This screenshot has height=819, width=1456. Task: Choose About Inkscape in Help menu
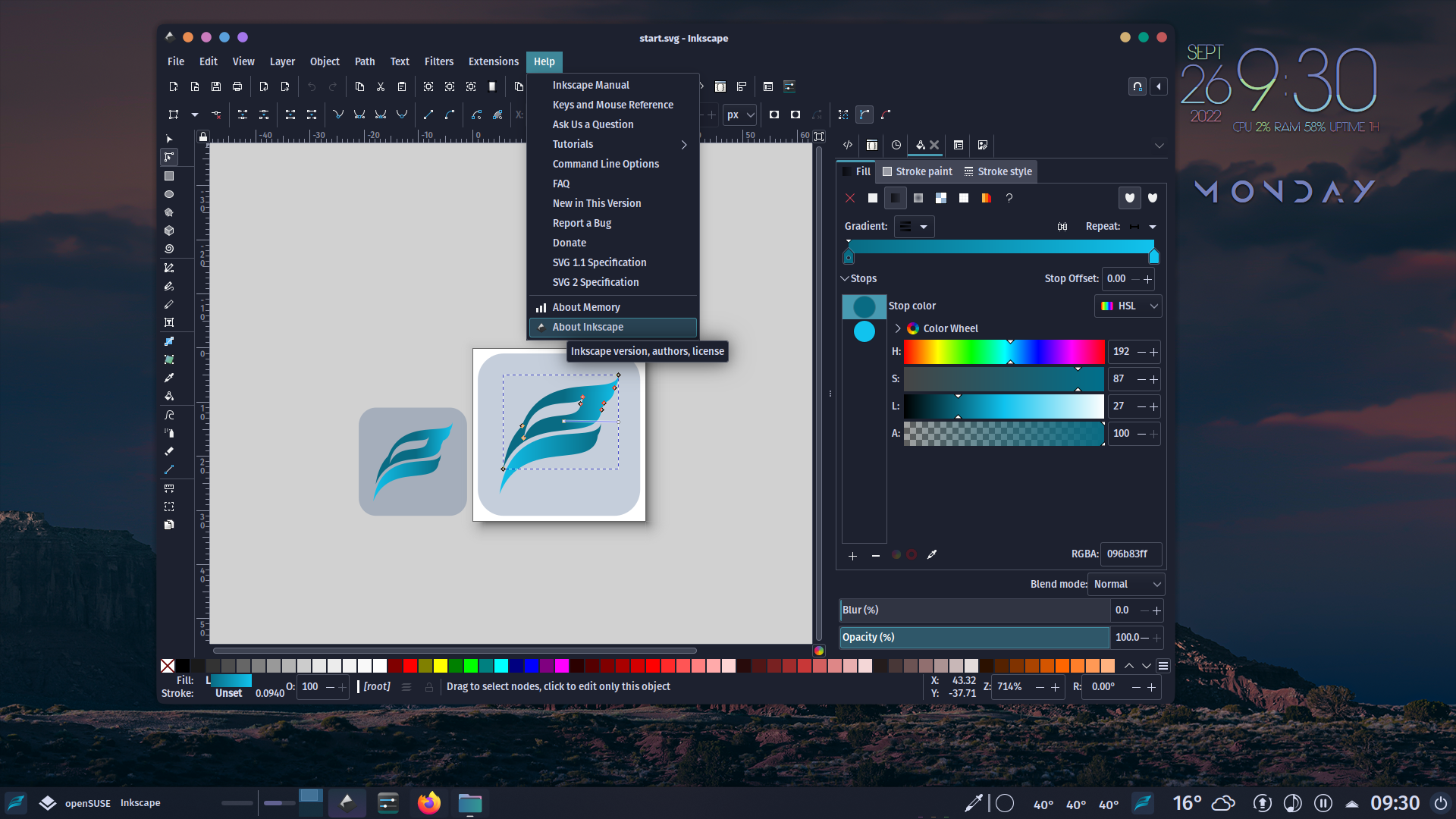pos(613,327)
